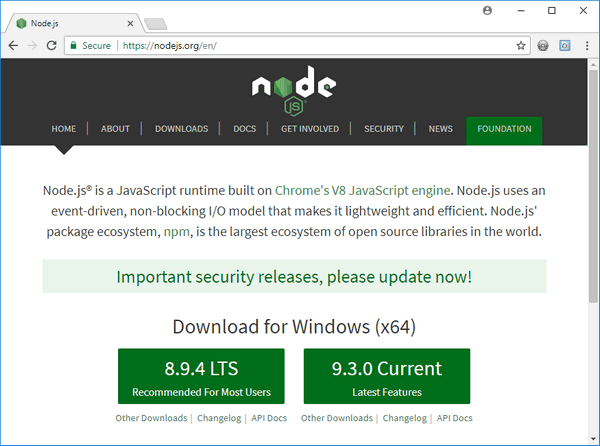Screen dimensions: 600x446
Task: Click the Download for Windows (x64) heading
Action: pos(294,327)
